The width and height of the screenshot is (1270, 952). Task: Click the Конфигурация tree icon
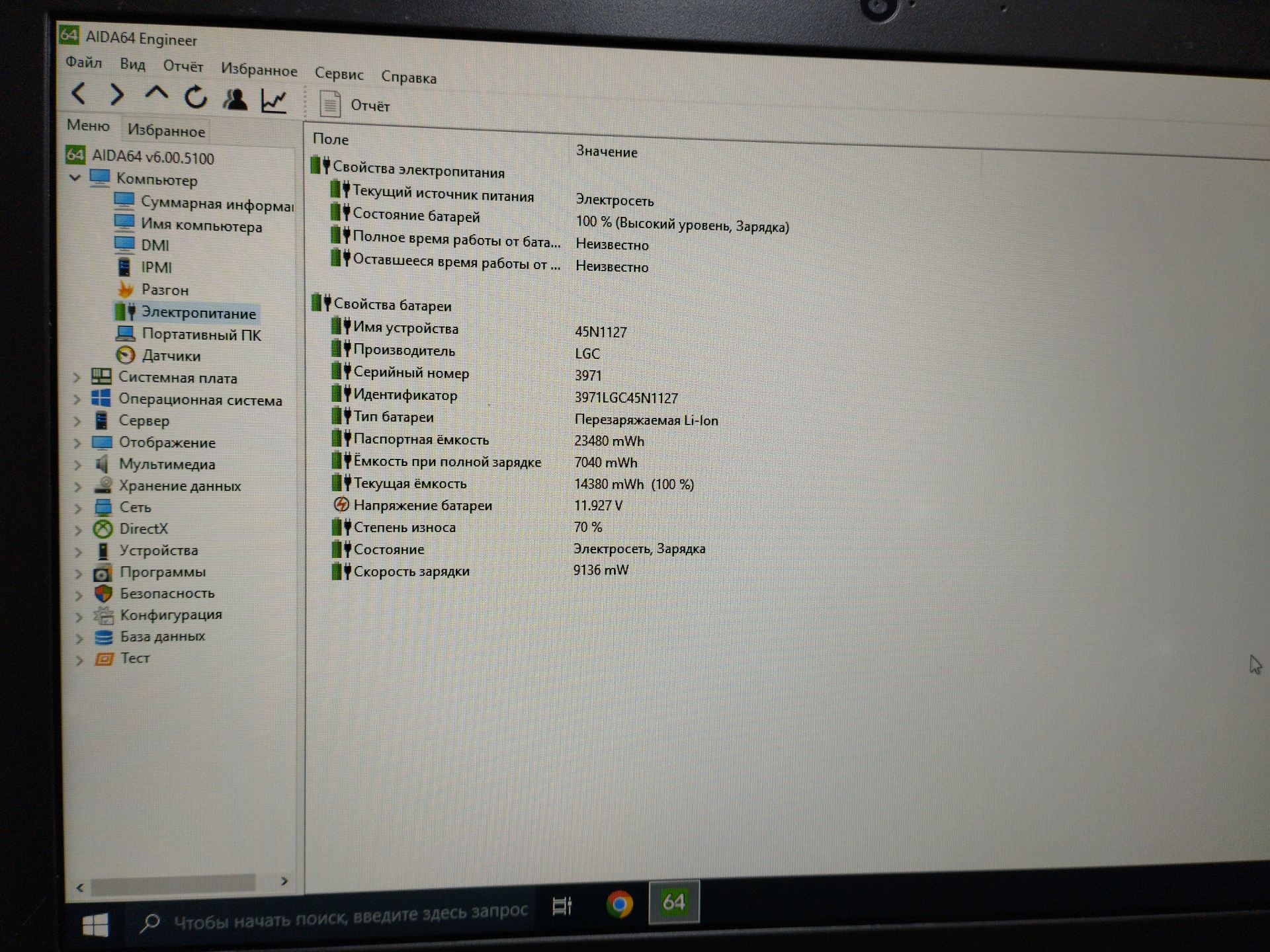coord(103,615)
